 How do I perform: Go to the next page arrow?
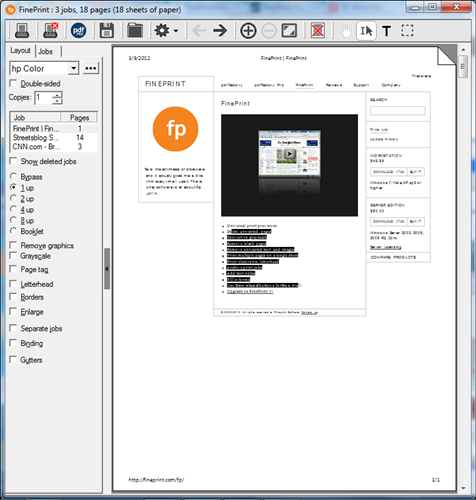click(220, 31)
